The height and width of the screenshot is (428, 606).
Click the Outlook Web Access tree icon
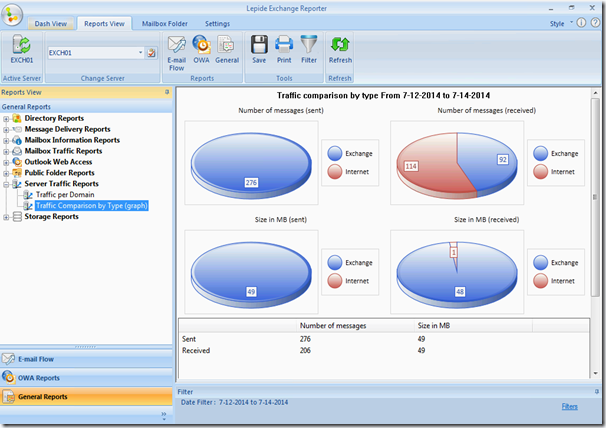coord(17,162)
